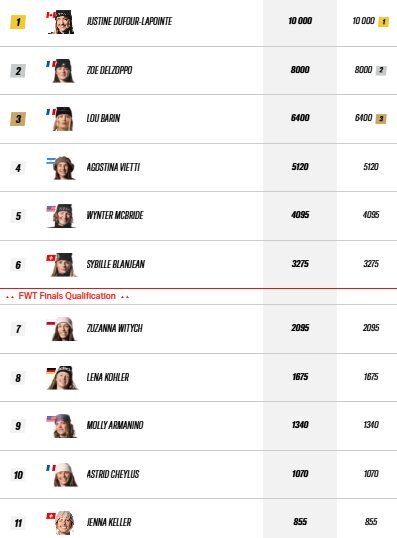Click the small gold 1 badge beside 10 000

coord(383,22)
